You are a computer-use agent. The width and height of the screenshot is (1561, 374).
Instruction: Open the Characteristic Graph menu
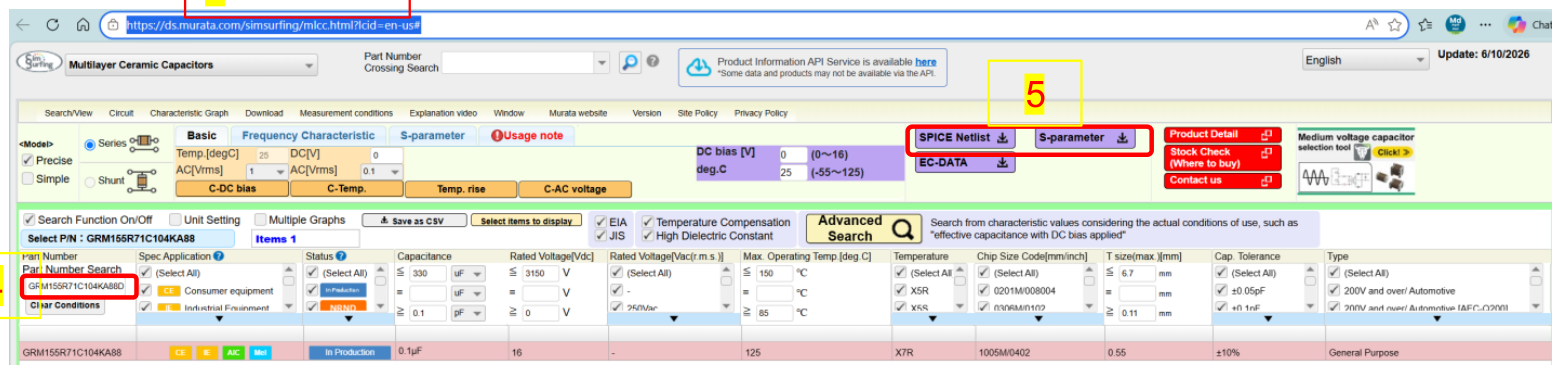click(189, 113)
